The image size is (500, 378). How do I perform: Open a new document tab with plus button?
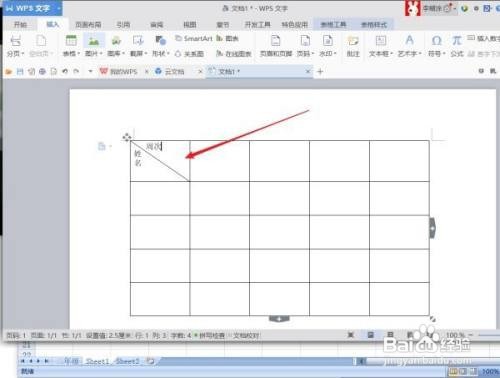coord(320,71)
